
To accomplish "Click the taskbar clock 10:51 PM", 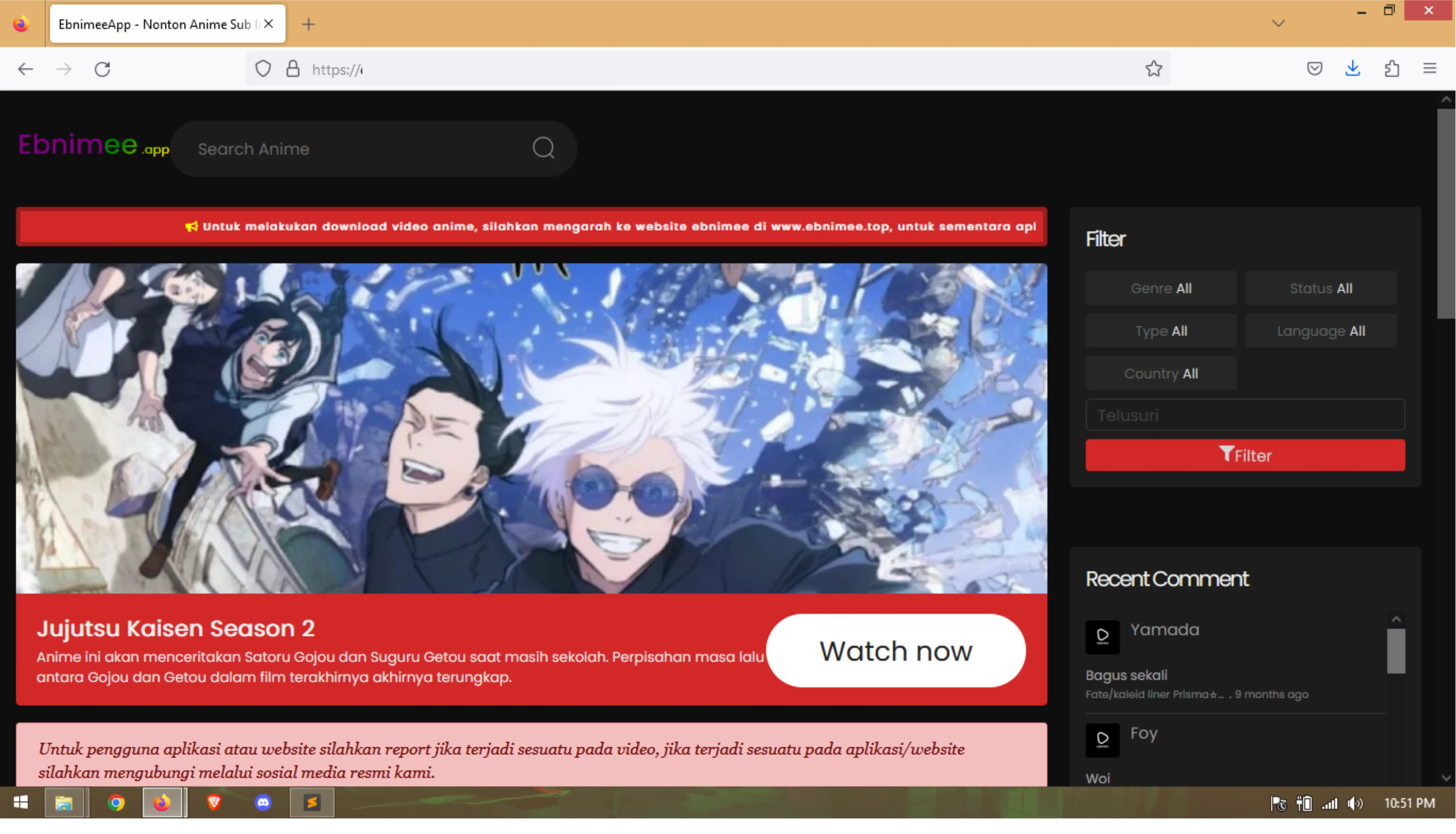I will coord(1409,804).
